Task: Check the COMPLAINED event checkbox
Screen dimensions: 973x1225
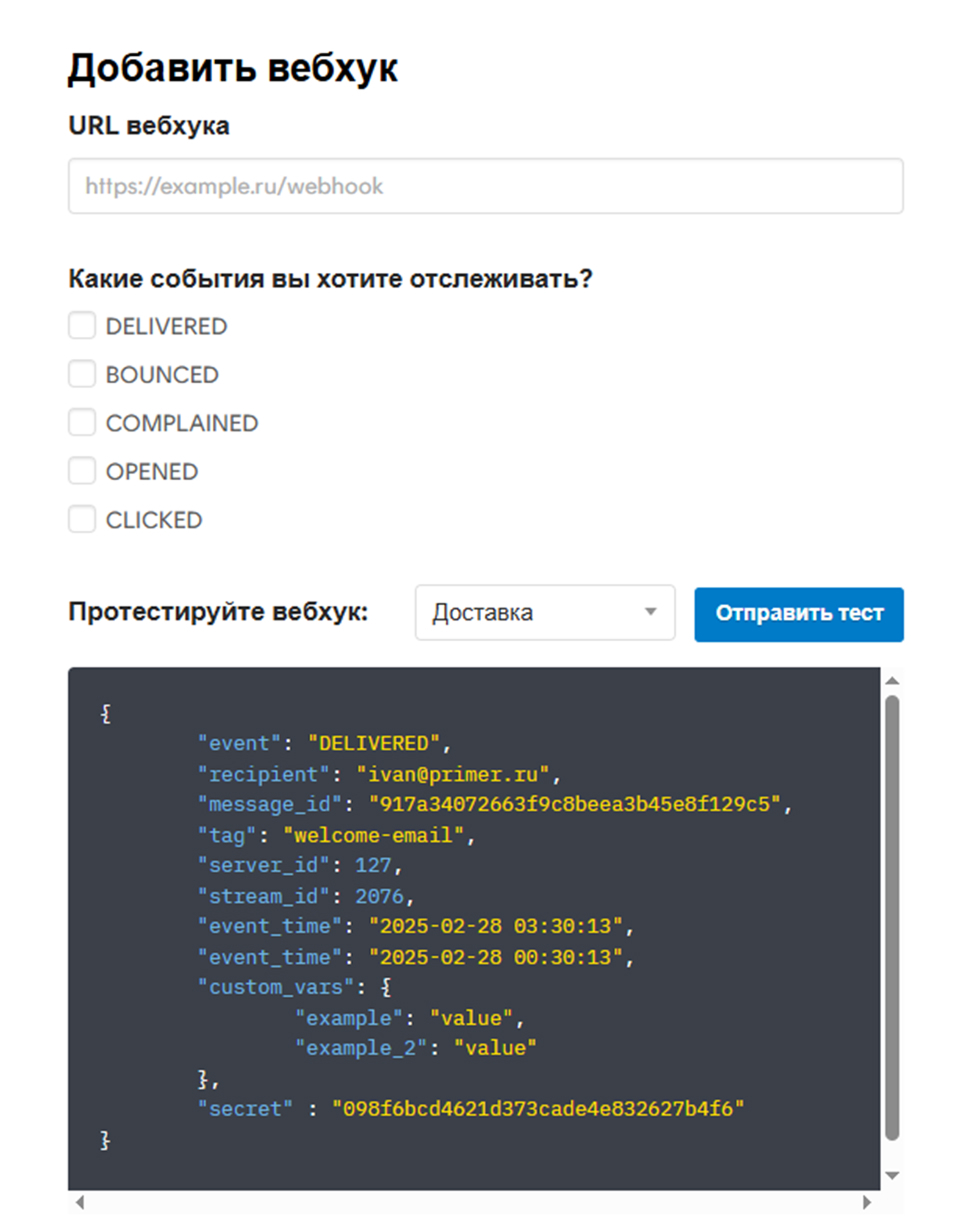Action: [82, 423]
